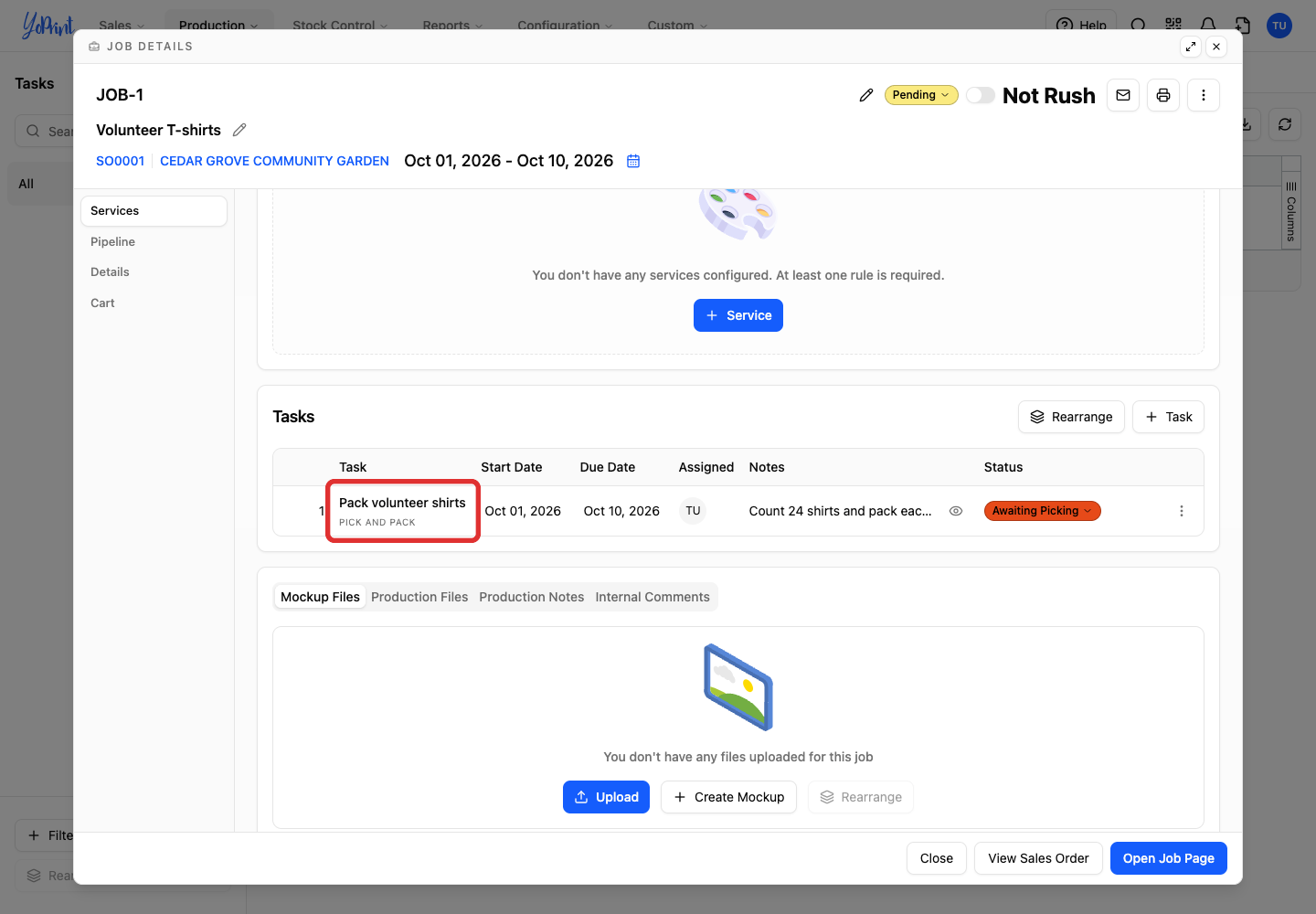Screen dimensions: 1316x914
Task: Open job header more options menu
Action: coord(1204,95)
